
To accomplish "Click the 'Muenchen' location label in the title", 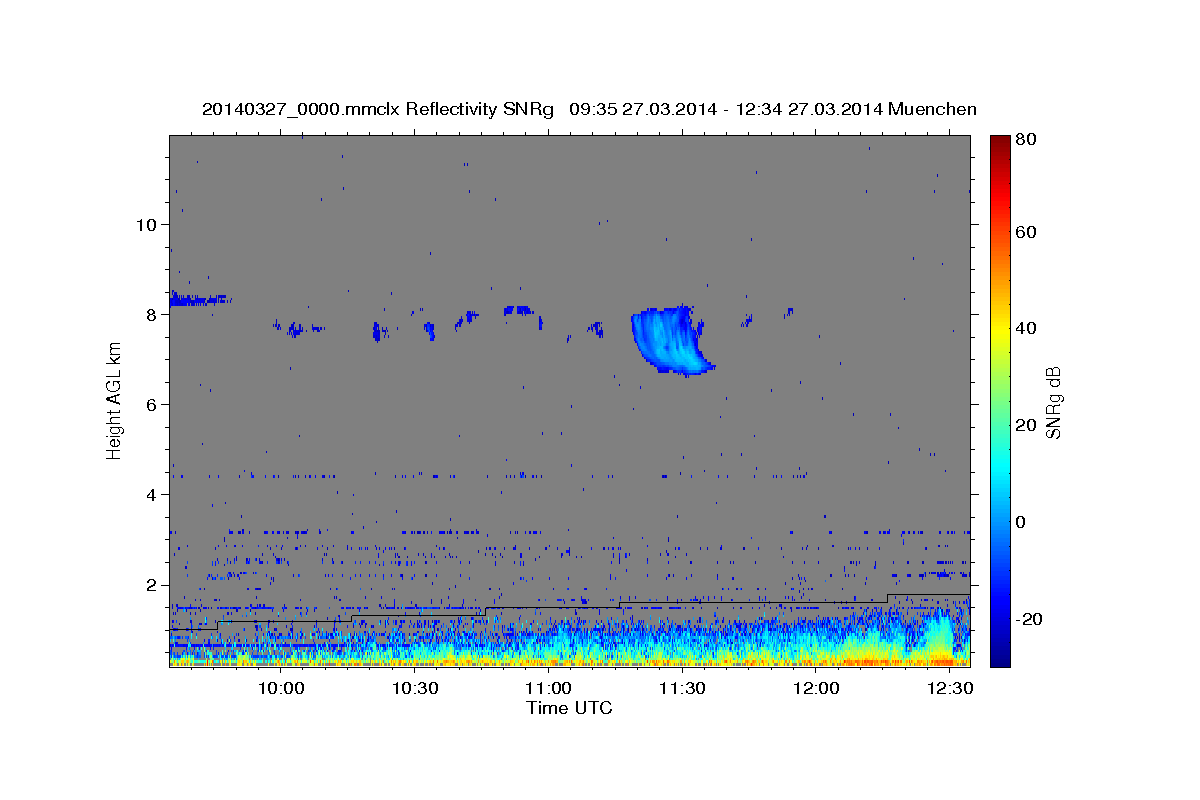I will click(931, 109).
